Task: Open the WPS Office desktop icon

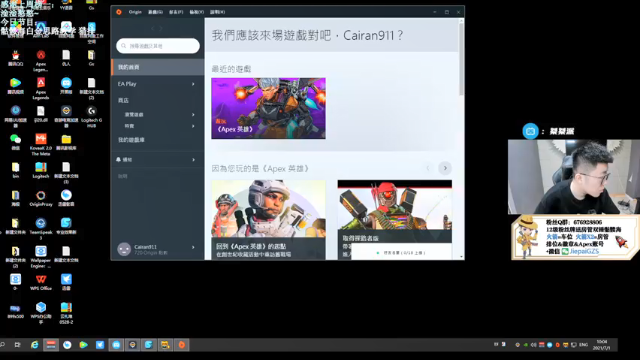Action: click(x=41, y=282)
